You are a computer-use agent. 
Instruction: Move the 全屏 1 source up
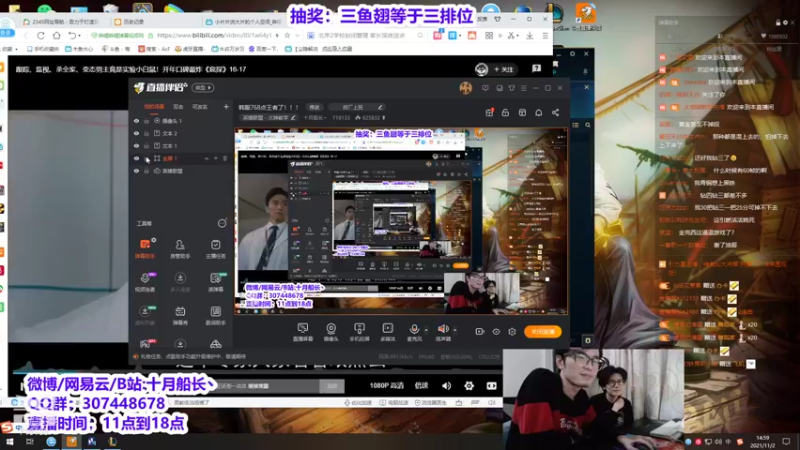click(207, 159)
